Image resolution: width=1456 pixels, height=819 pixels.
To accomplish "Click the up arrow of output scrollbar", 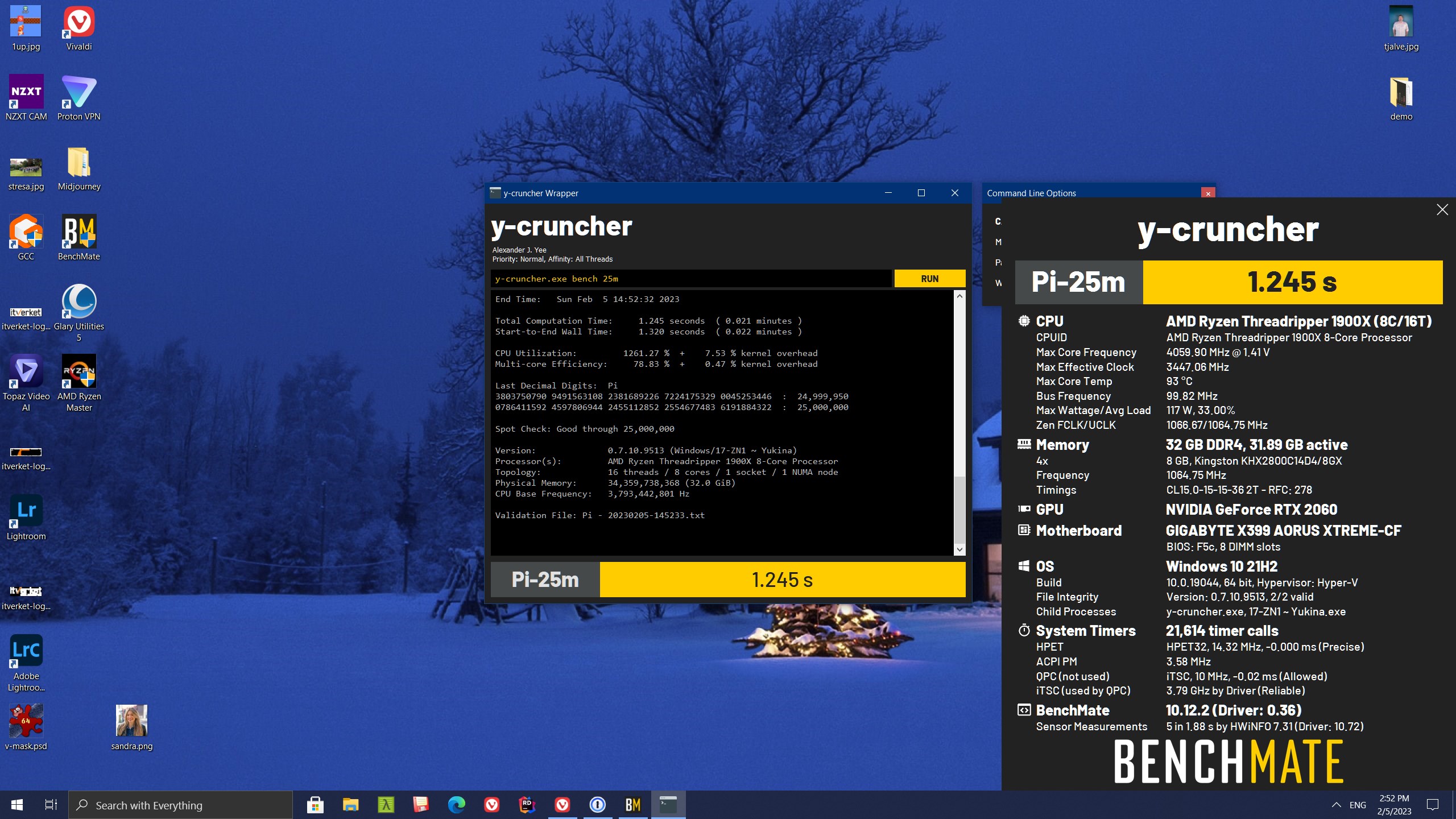I will coord(960,296).
